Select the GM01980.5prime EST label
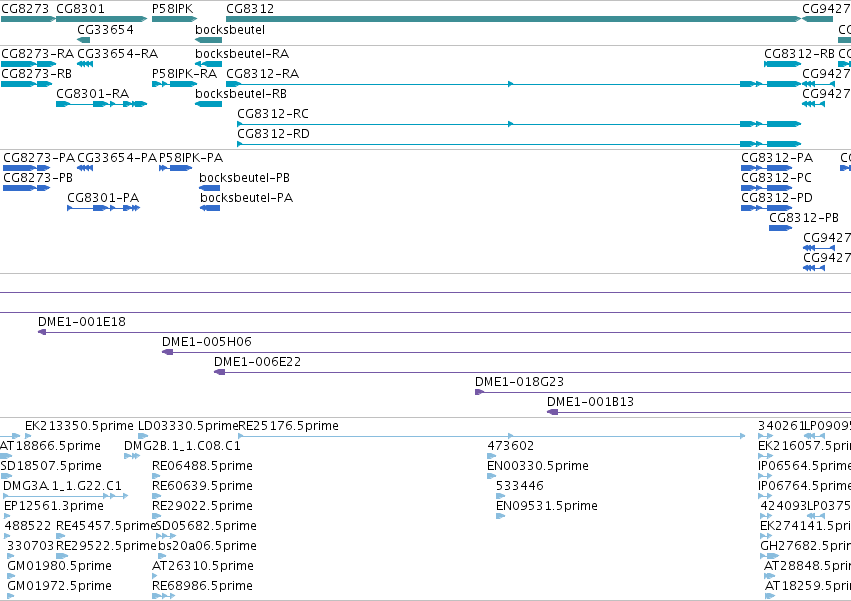 (x=60, y=567)
